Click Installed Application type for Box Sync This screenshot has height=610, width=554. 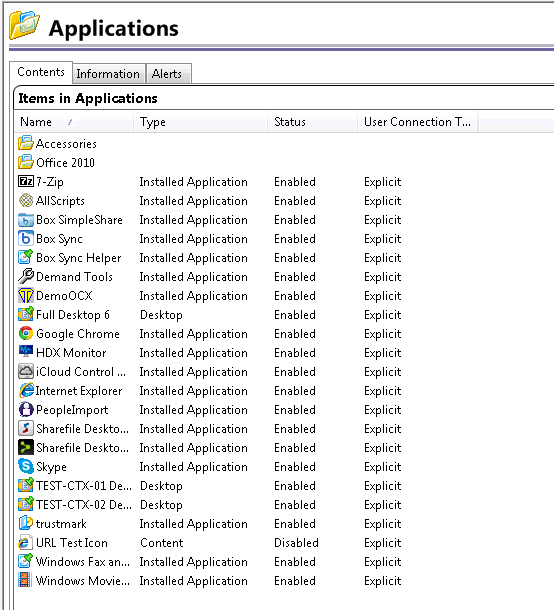(x=193, y=239)
